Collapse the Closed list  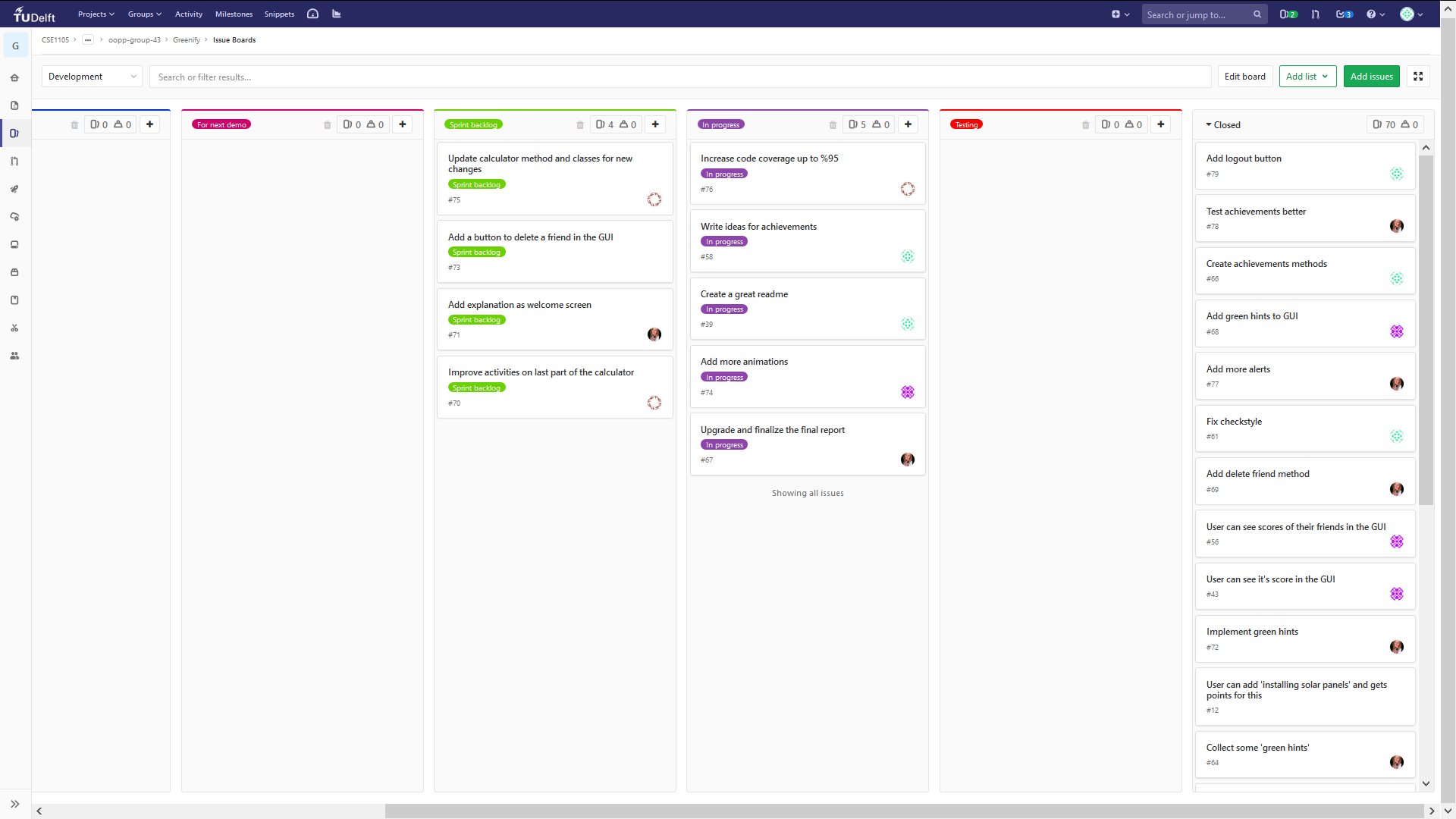pyautogui.click(x=1209, y=125)
